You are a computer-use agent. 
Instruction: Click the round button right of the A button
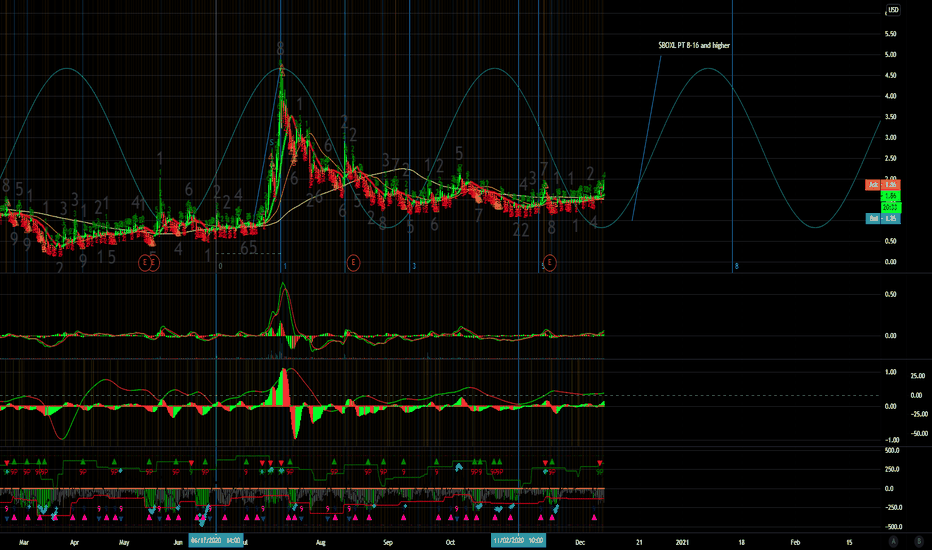point(919,541)
